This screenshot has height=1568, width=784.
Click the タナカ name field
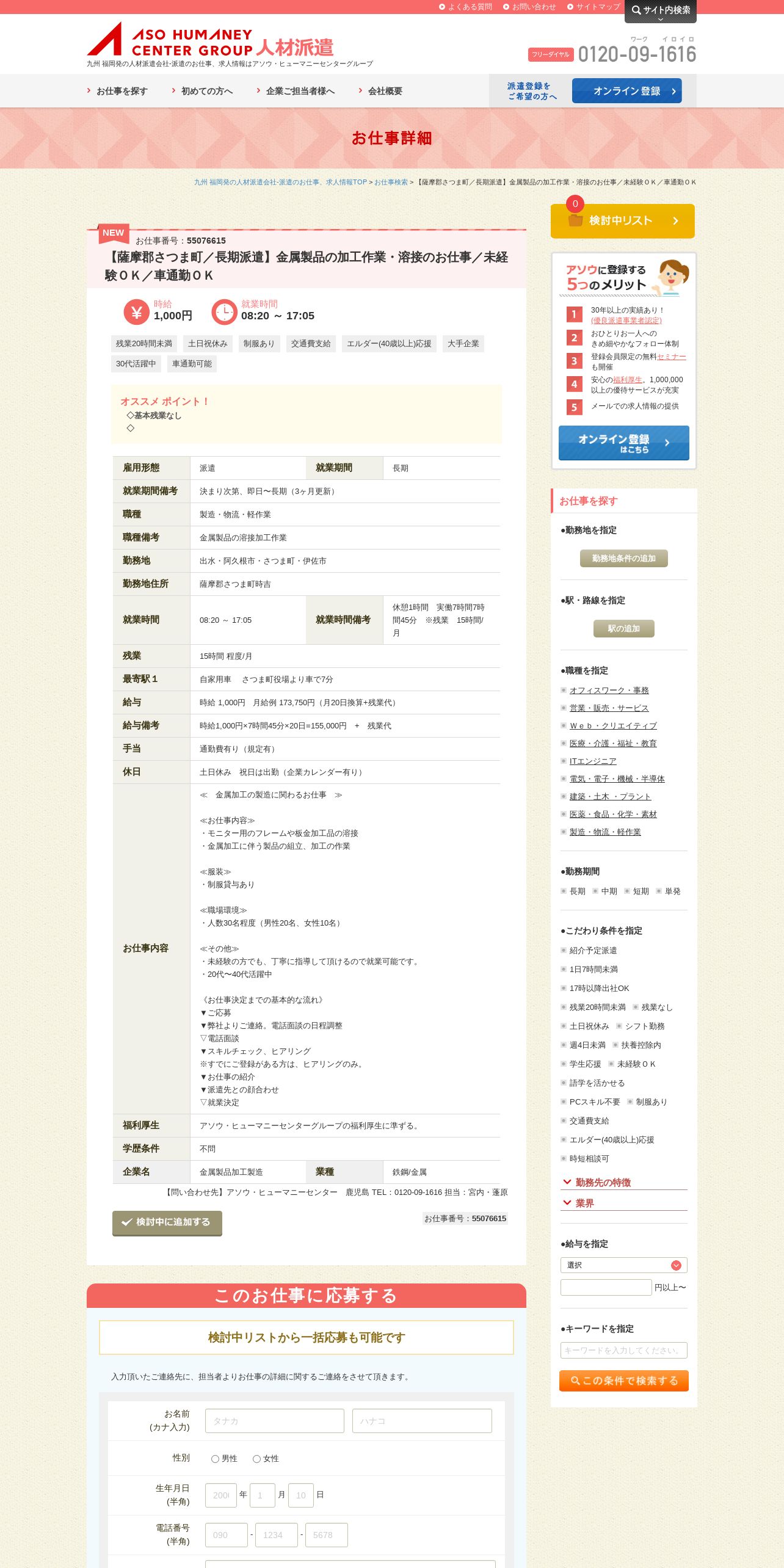(x=275, y=1421)
